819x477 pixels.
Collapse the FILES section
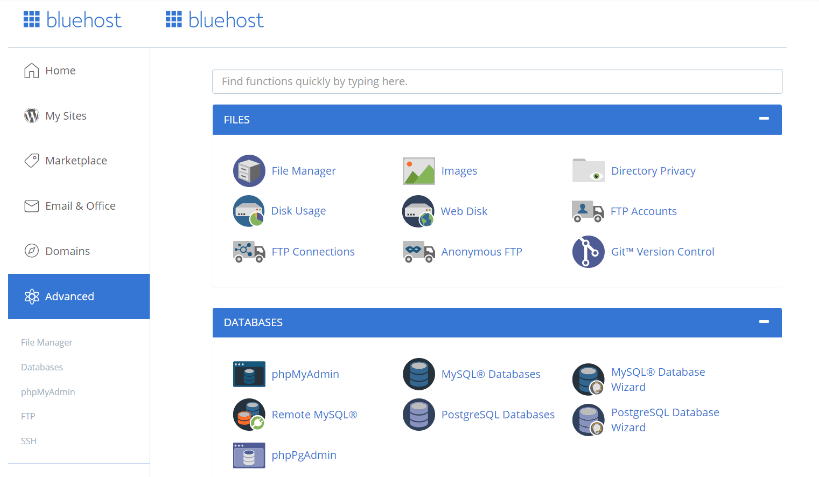pos(764,119)
